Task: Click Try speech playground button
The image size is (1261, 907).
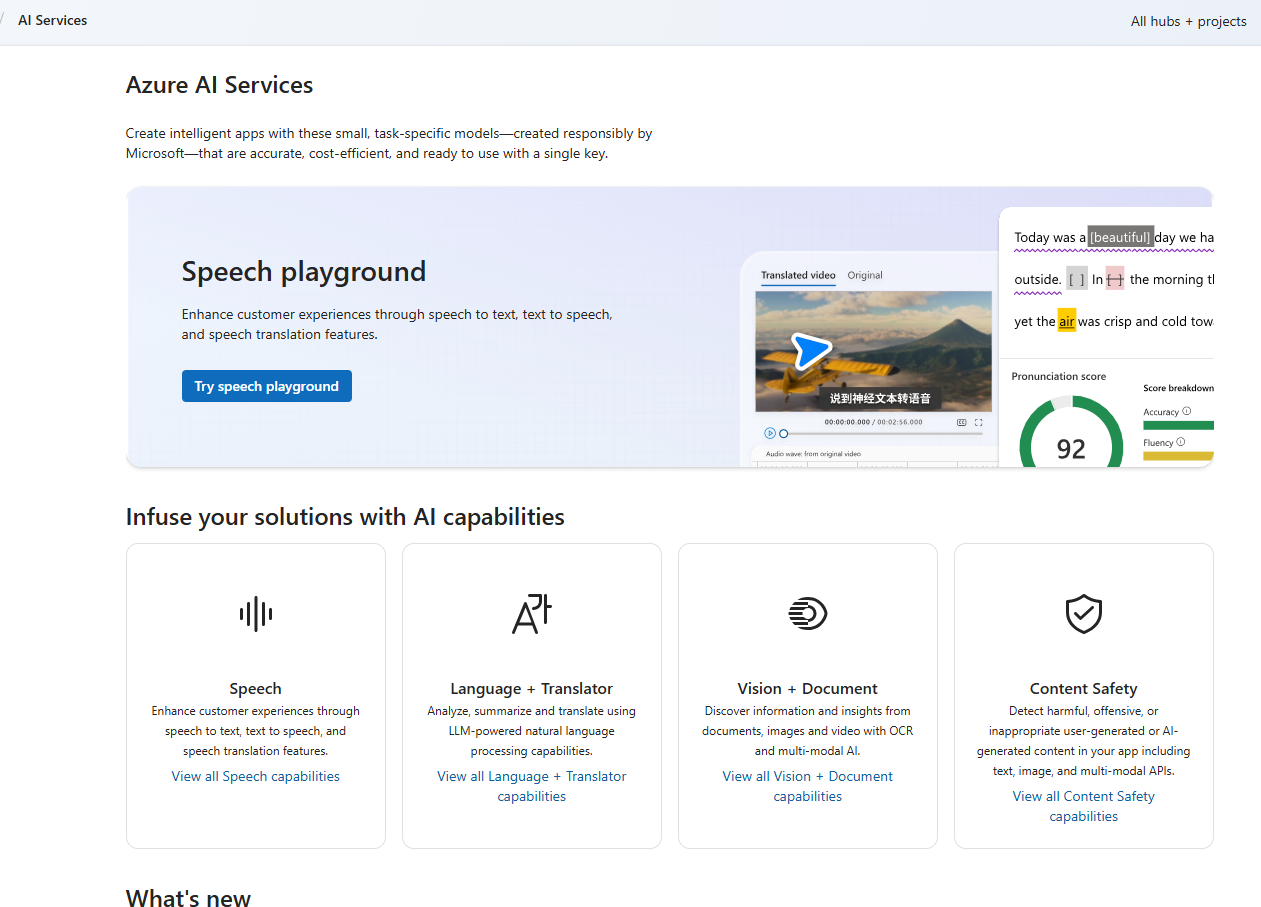Action: (x=267, y=386)
